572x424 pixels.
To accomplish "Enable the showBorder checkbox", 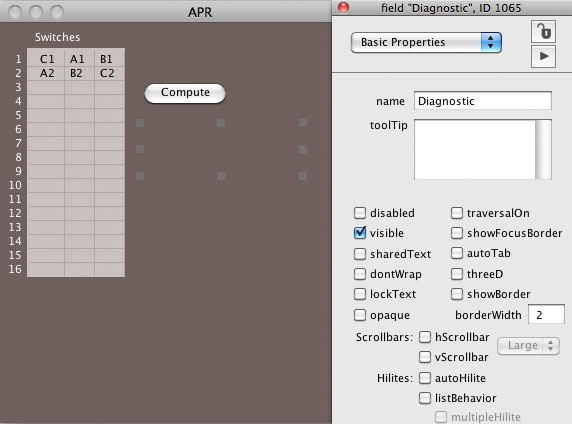I will (x=457, y=294).
